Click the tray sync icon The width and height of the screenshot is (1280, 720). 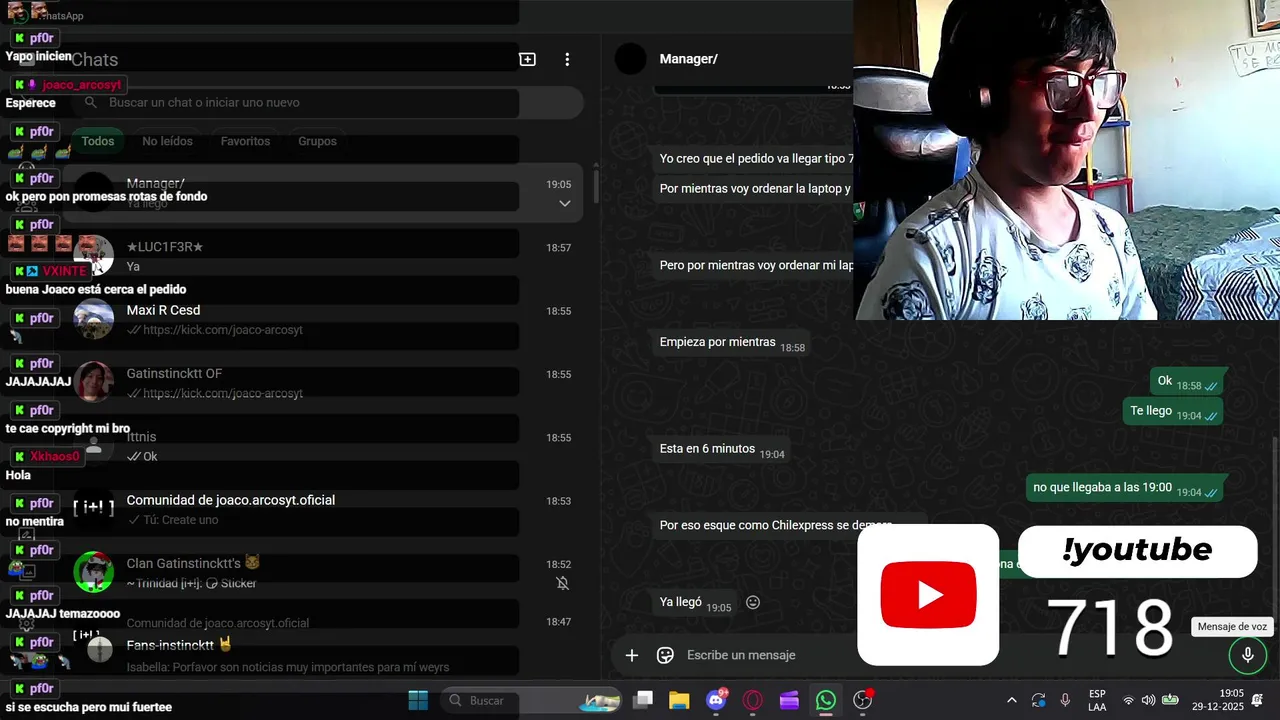[x=1038, y=700]
